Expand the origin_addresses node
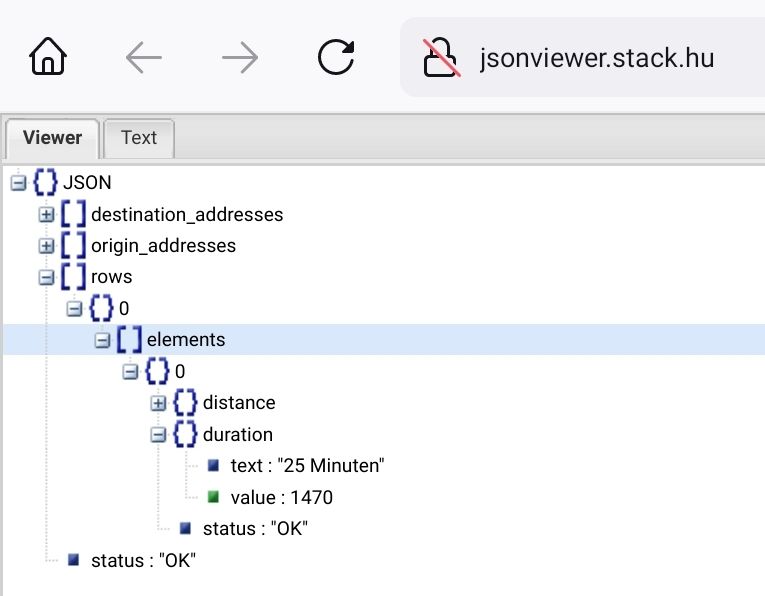The image size is (765, 596). point(45,246)
